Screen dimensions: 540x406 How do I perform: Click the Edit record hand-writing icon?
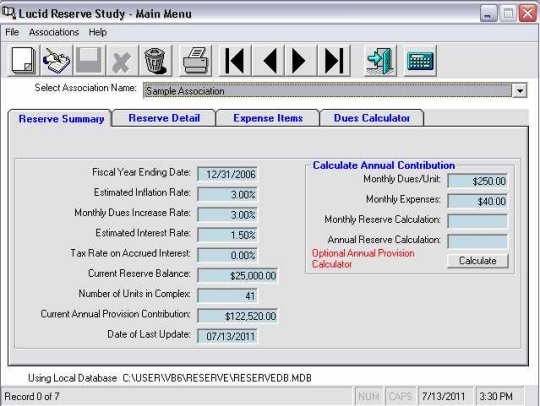56,61
